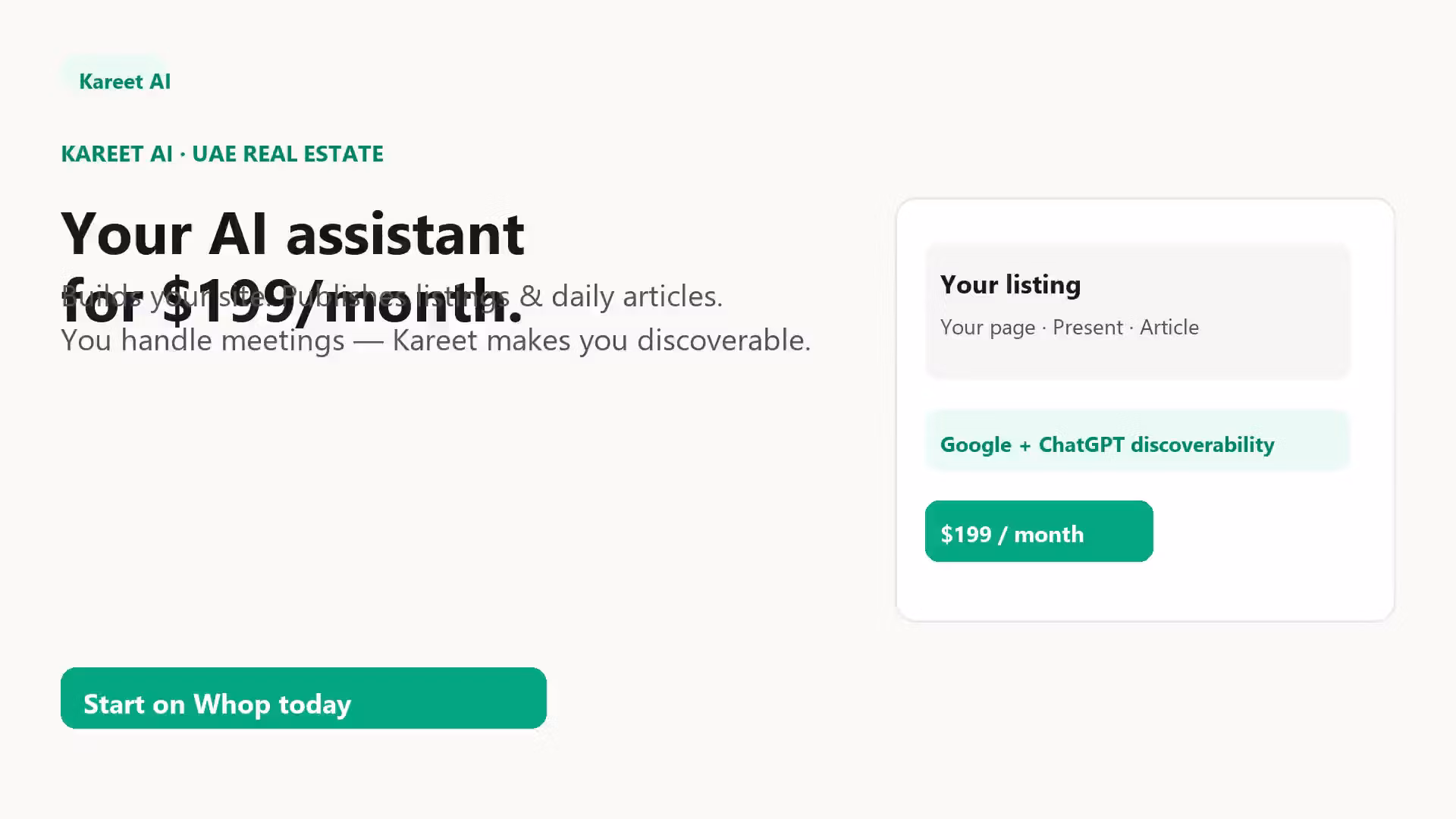The image size is (1456, 819).
Task: Click the word 'Google' in the discoverability pill
Action: (976, 445)
